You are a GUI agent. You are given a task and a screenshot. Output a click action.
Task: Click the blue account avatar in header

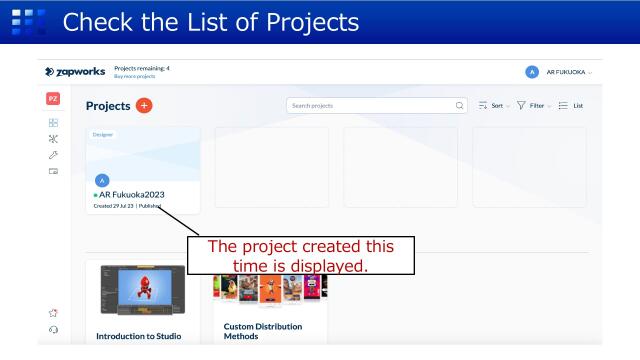(532, 72)
